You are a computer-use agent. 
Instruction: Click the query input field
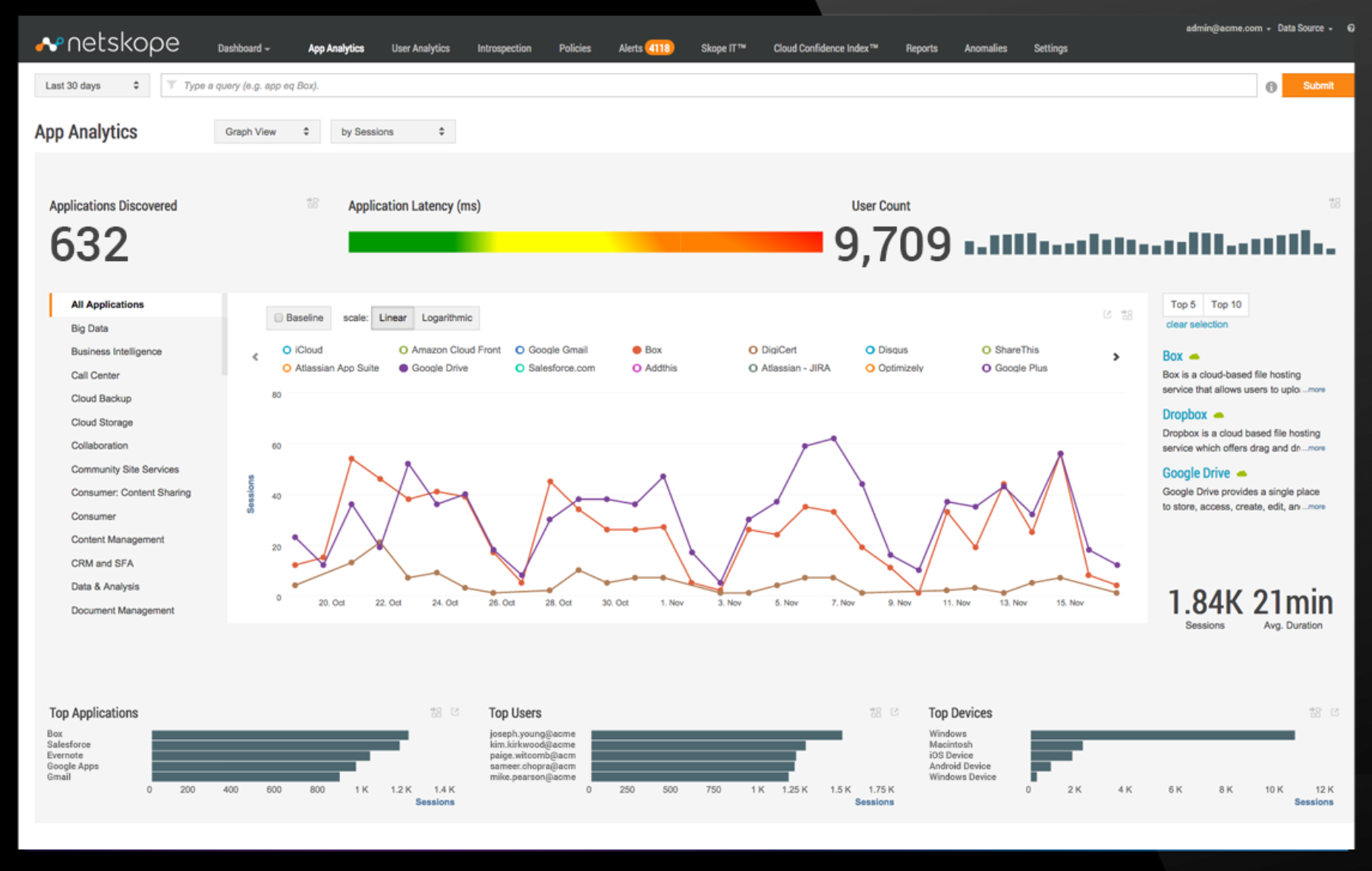[709, 86]
